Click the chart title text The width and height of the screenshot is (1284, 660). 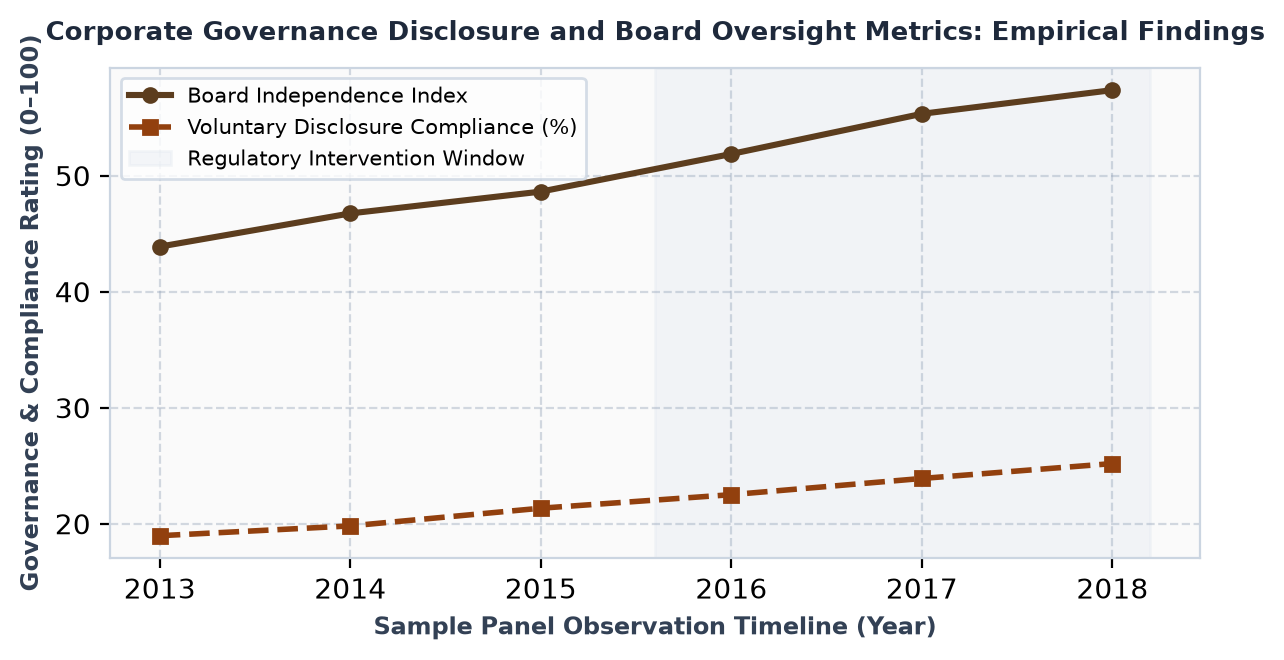[x=655, y=32]
